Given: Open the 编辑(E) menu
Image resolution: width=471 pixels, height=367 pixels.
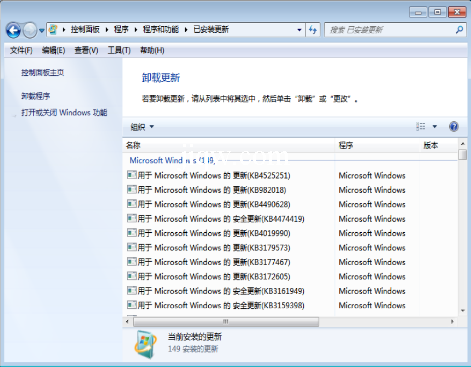Looking at the screenshot, I should (53, 50).
